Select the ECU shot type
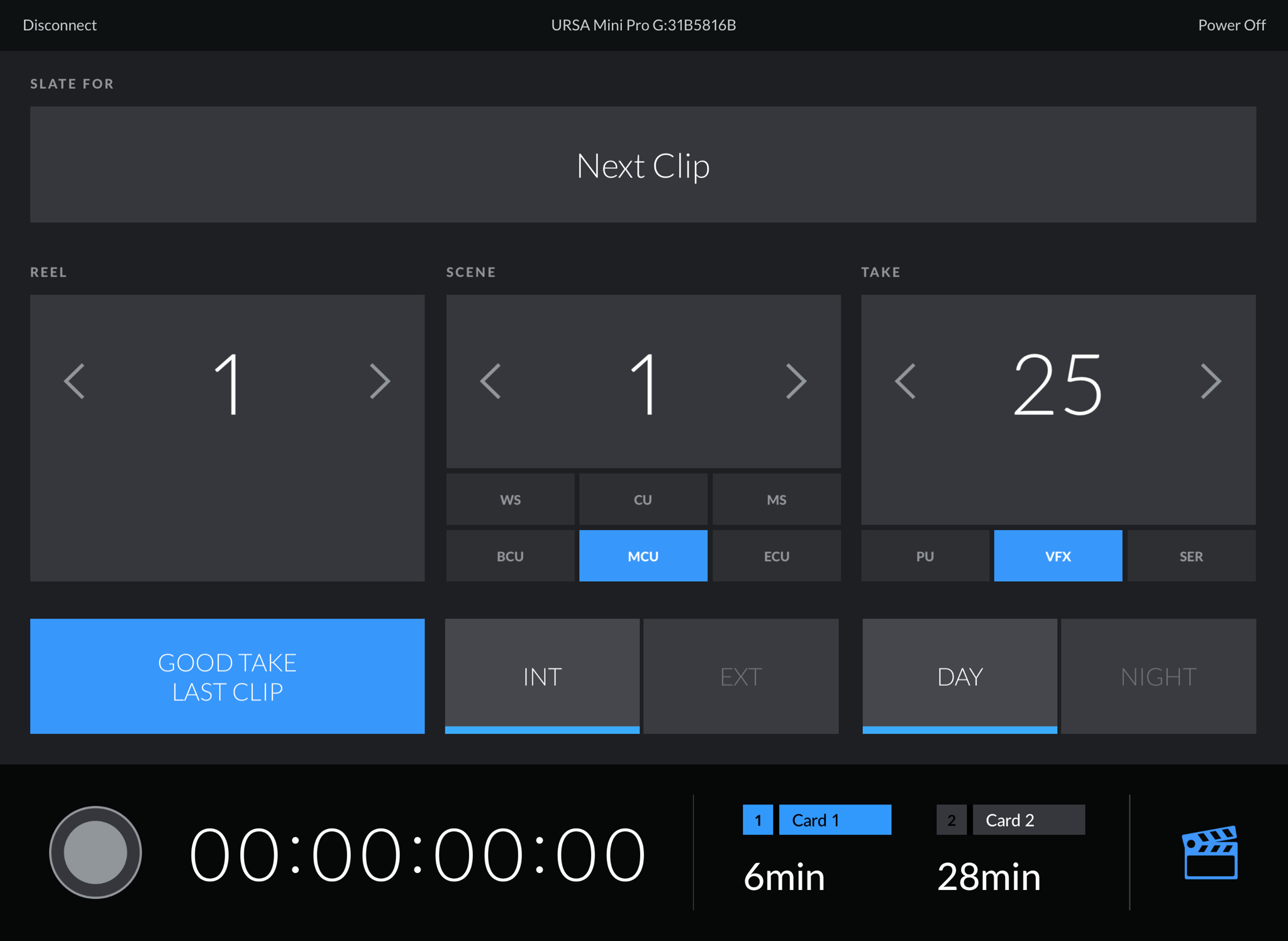Screen dimensions: 1288x941 pyautogui.click(x=777, y=556)
